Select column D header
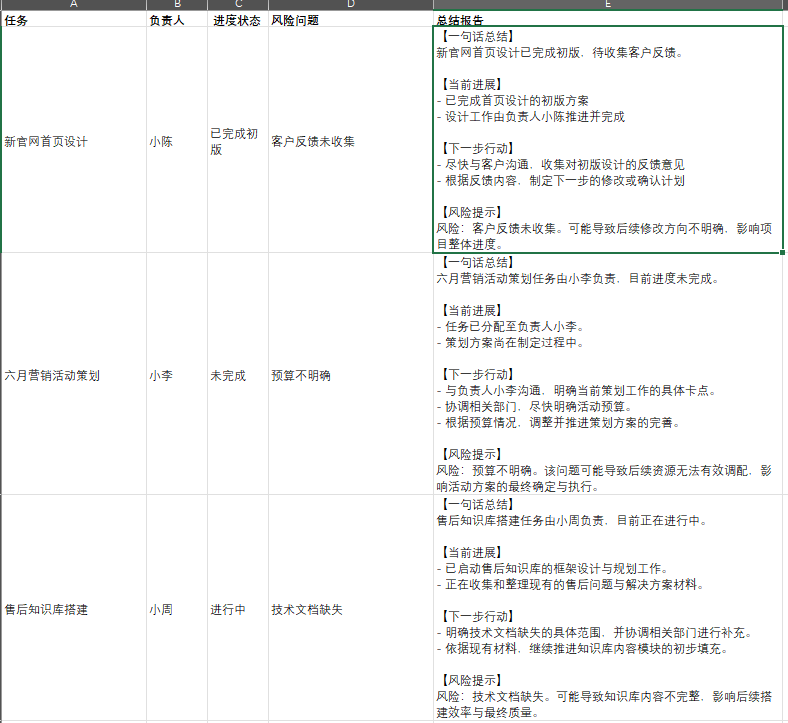The width and height of the screenshot is (788, 723). tap(351, 5)
